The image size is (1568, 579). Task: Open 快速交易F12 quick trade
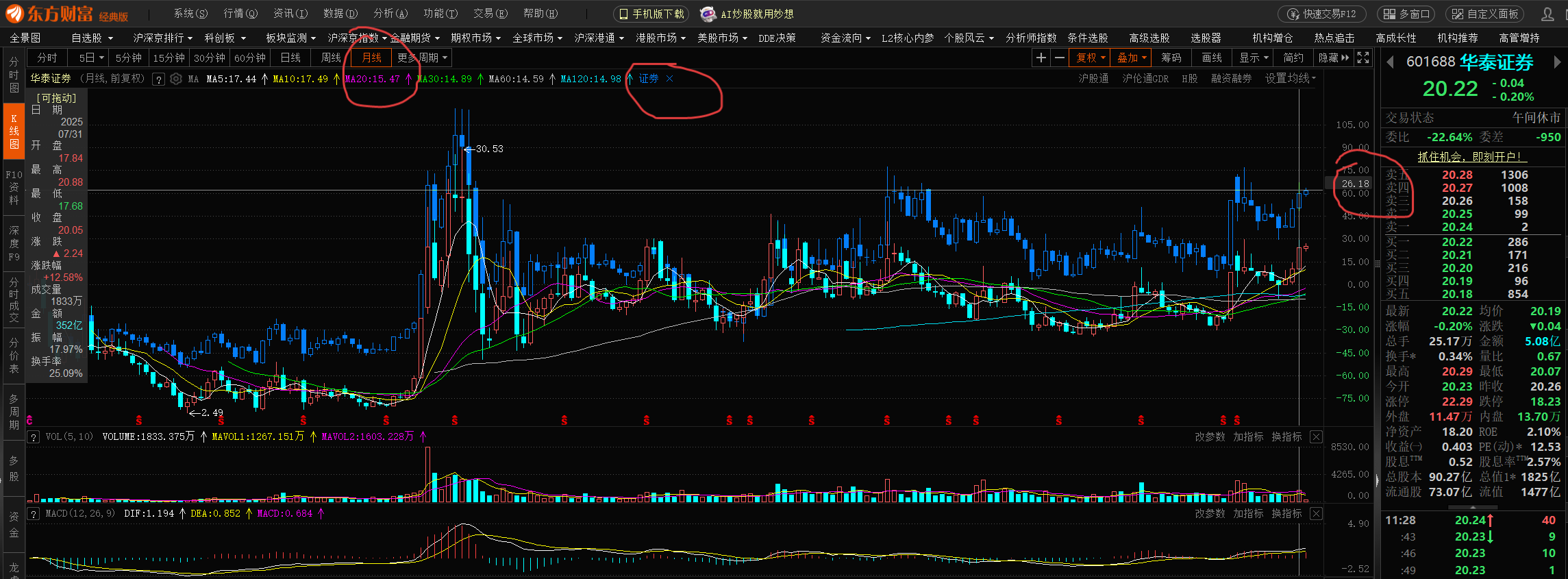tap(1321, 14)
